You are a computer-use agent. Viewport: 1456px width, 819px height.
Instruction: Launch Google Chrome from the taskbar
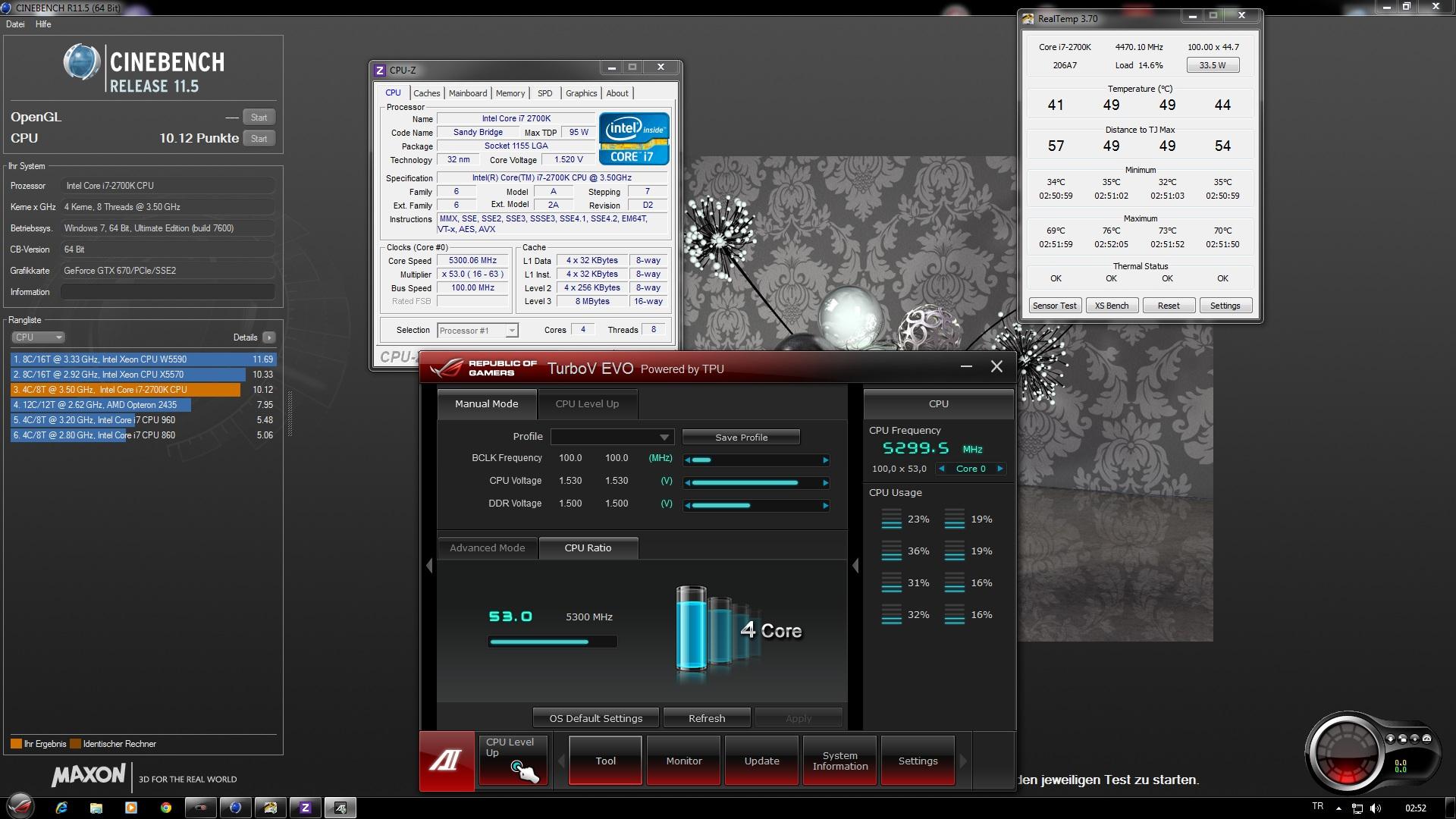(x=165, y=808)
